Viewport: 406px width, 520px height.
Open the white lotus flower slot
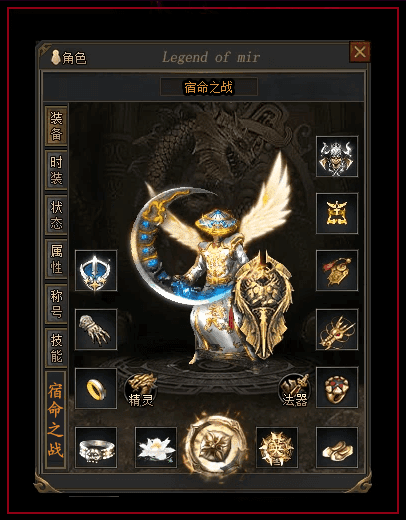pyautogui.click(x=156, y=447)
